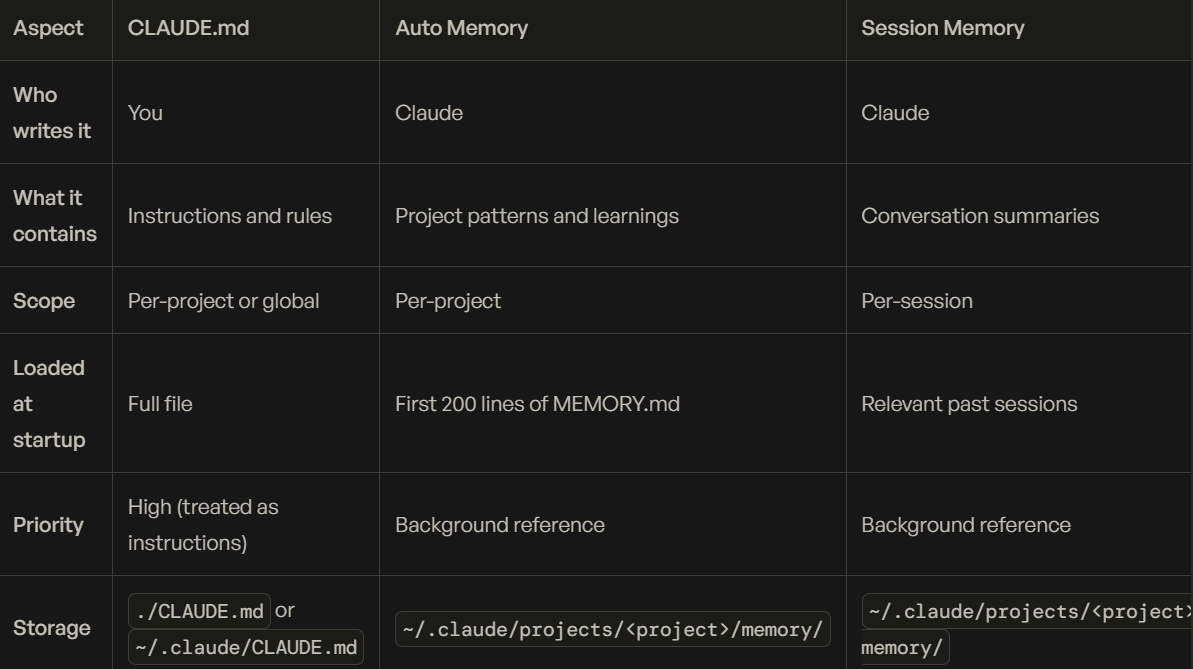Viewport: 1193px width, 669px height.
Task: Click the 'CLAUDE.md' column header
Action: click(188, 28)
